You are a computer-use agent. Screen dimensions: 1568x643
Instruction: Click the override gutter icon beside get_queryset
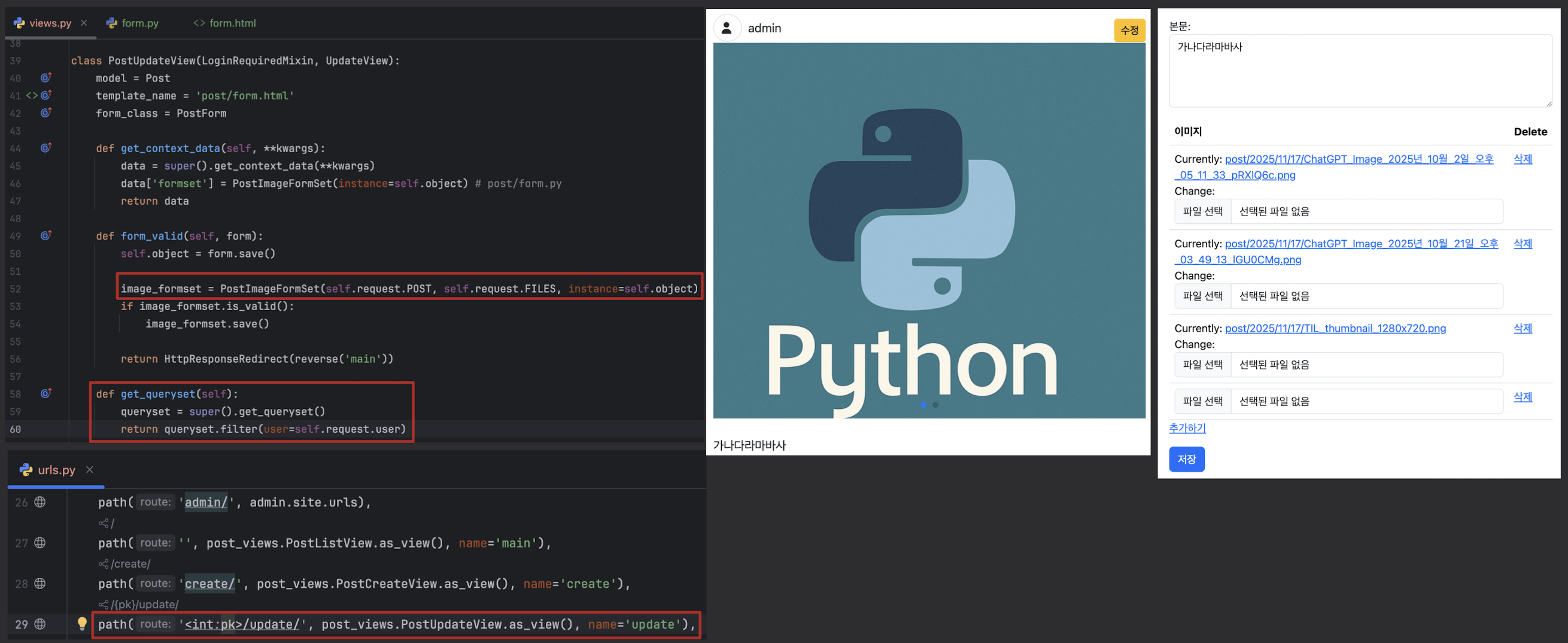click(45, 394)
